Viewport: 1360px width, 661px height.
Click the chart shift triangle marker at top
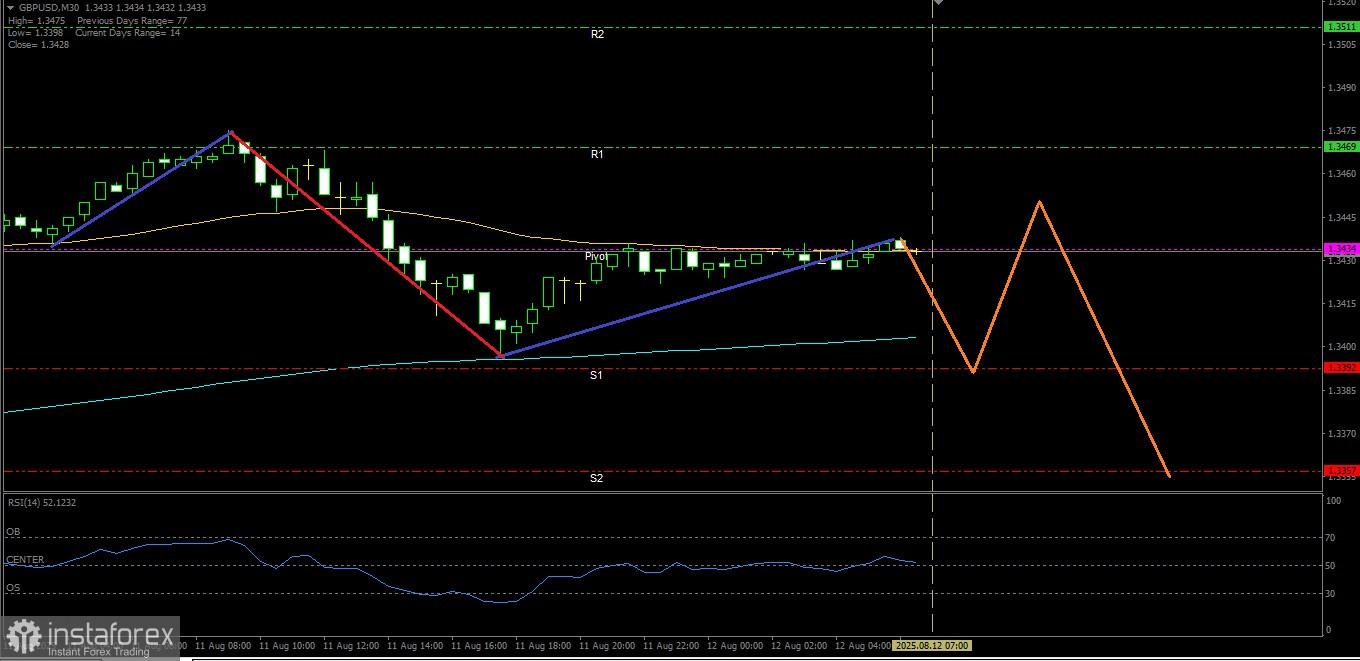[x=939, y=3]
